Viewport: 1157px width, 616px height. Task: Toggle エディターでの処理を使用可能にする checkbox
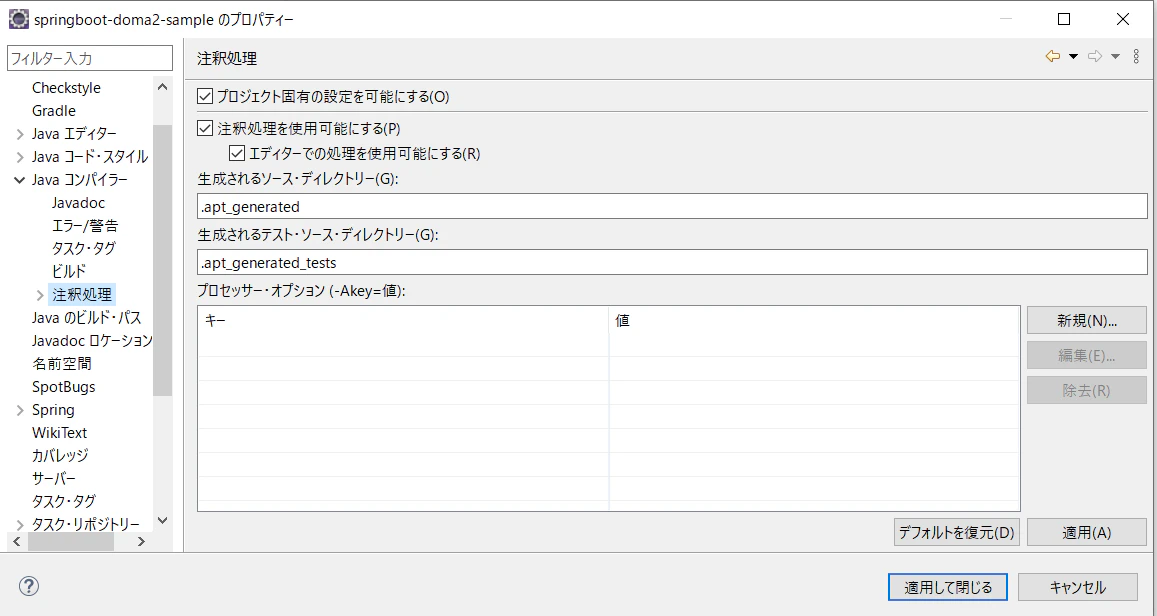237,153
